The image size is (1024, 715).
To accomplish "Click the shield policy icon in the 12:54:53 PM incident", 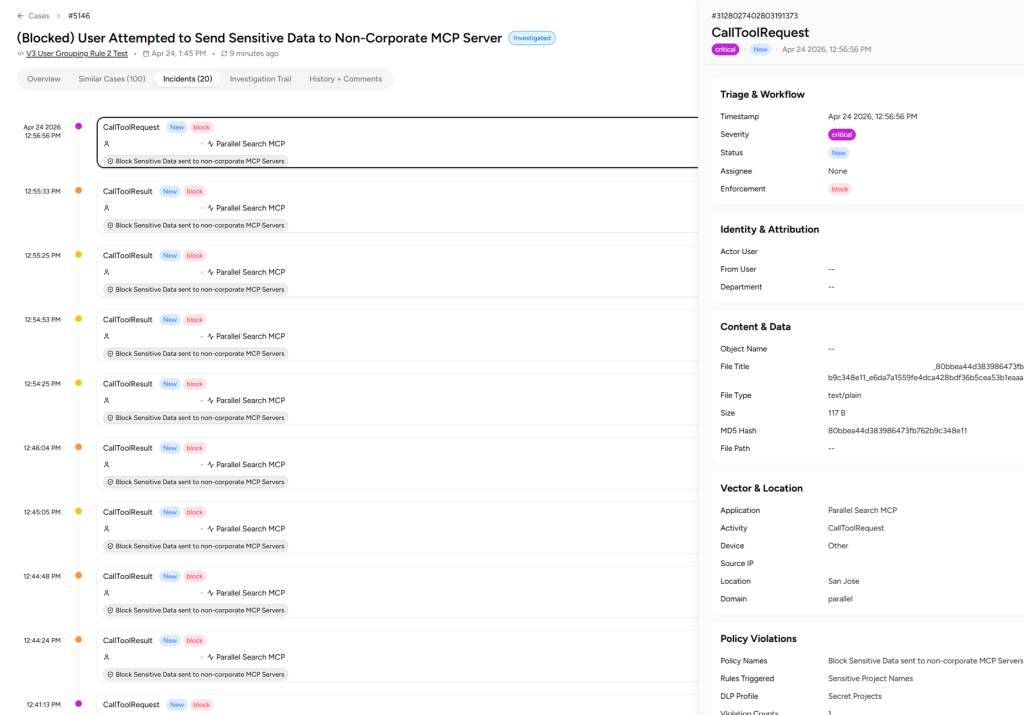I will click(110, 353).
